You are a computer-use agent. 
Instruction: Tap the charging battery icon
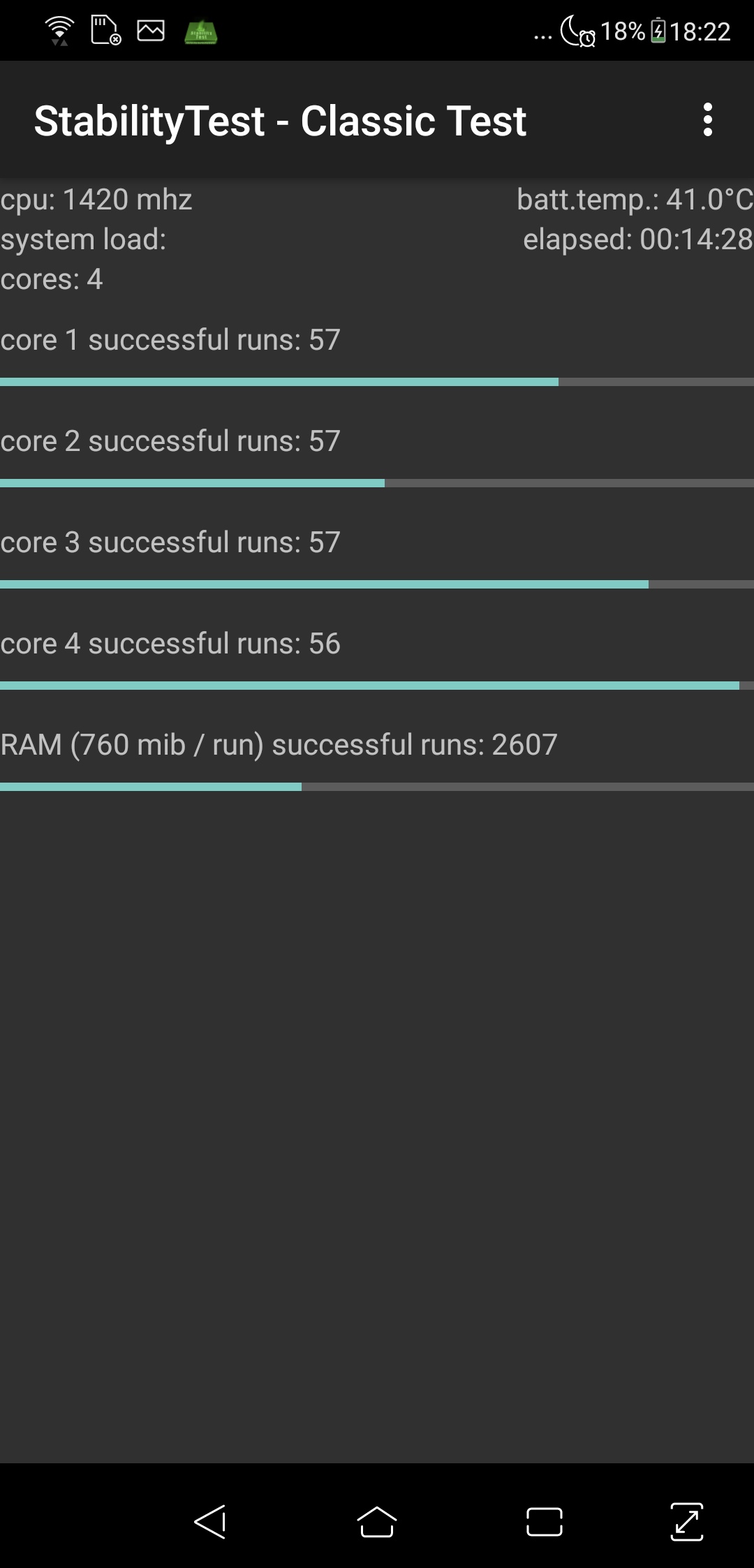click(x=658, y=31)
